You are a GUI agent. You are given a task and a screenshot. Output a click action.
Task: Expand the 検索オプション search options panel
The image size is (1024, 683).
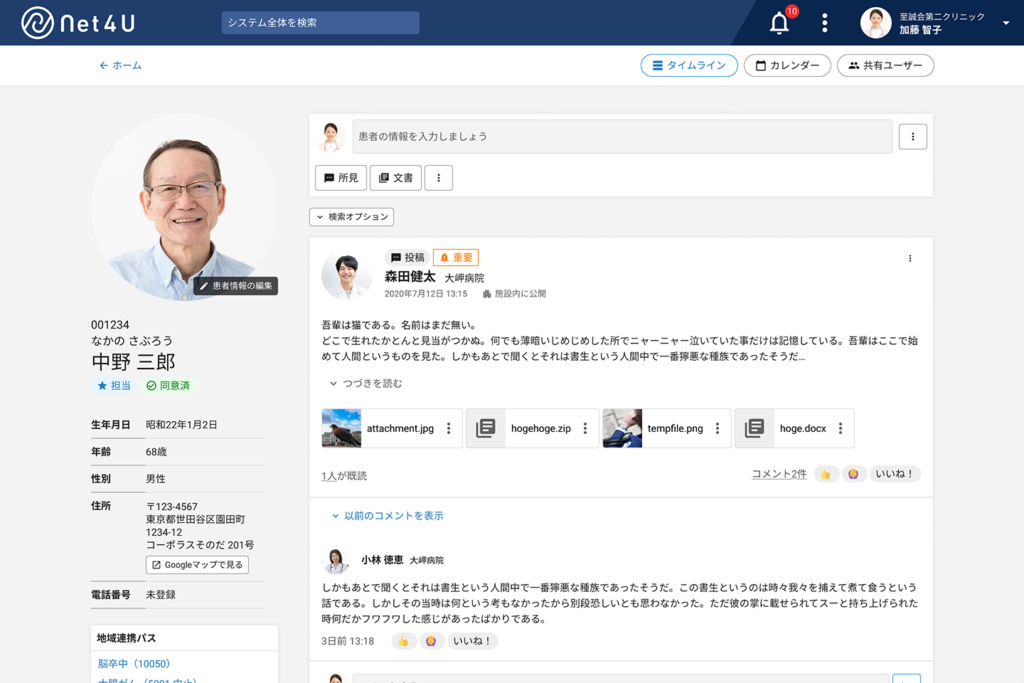[351, 216]
